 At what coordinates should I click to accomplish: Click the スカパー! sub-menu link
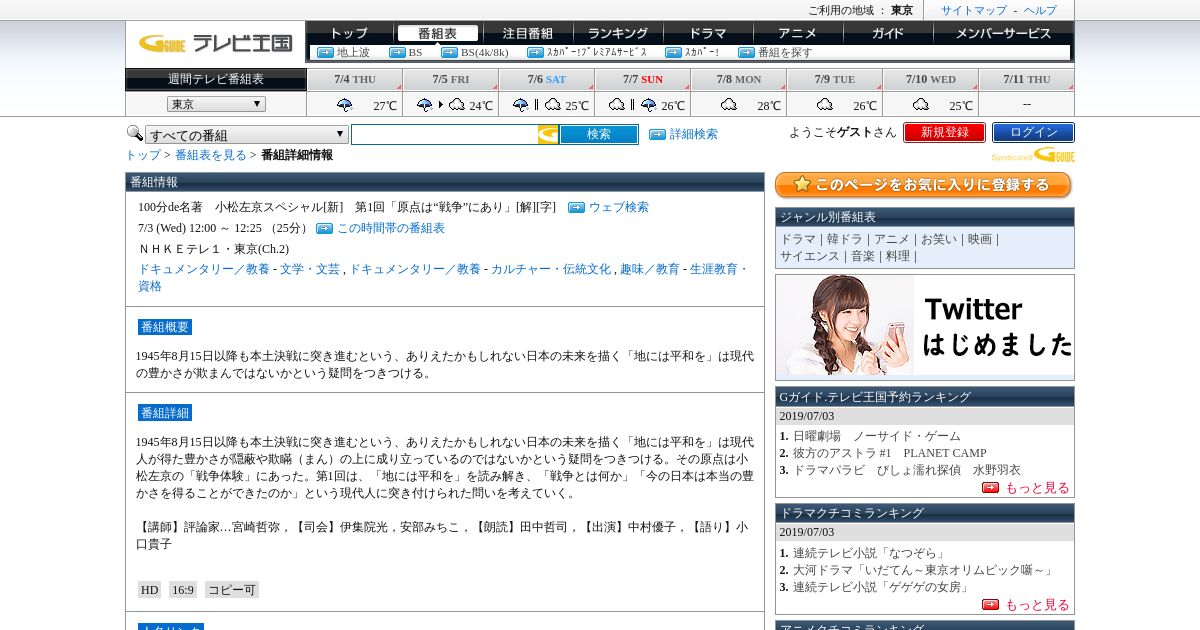pyautogui.click(x=702, y=52)
